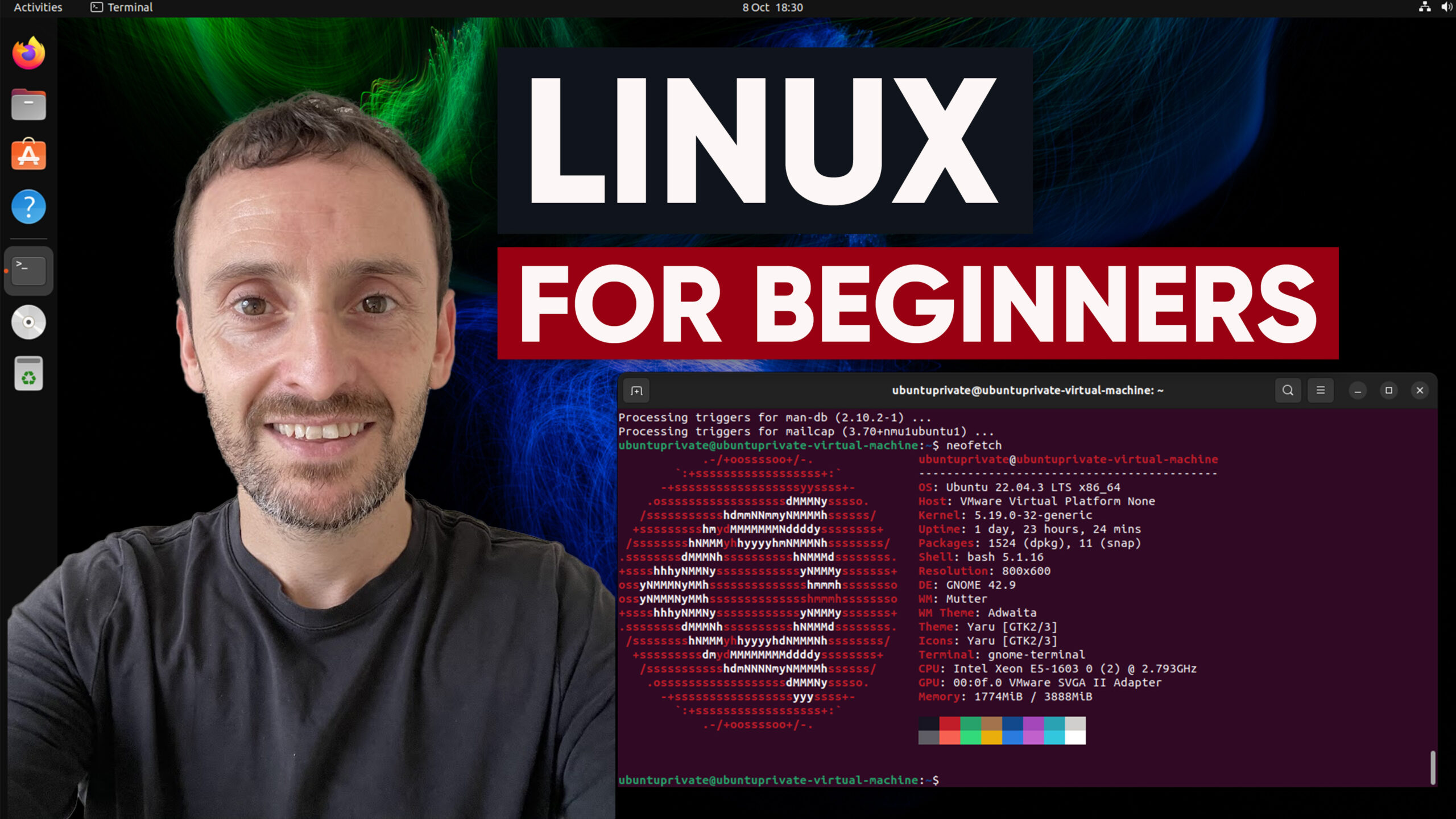
Task: Open Optical Drive icon in dock
Action: tap(28, 321)
